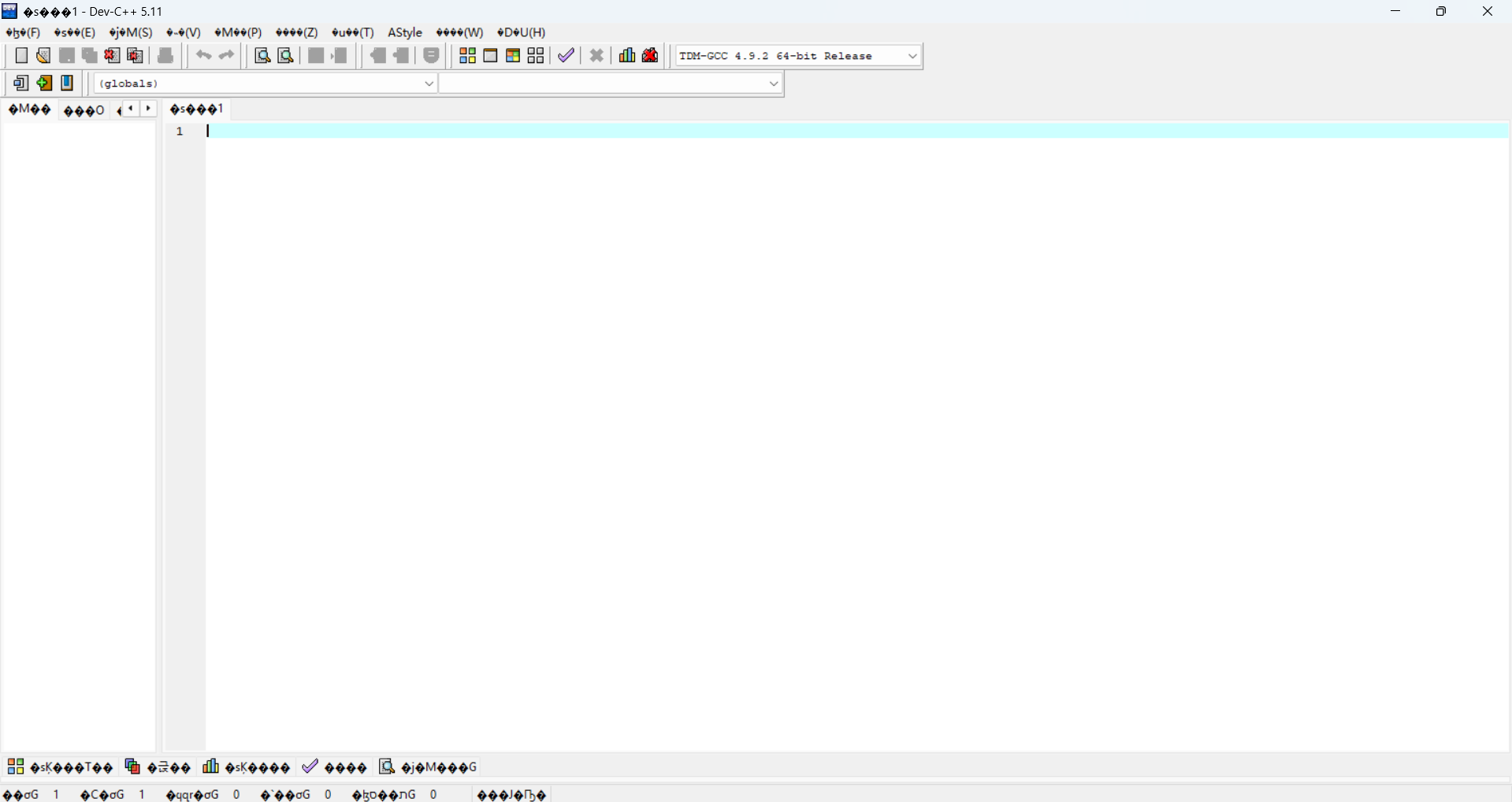Click the Undo arrow icon
Viewport: 1512px width, 802px height.
(203, 55)
